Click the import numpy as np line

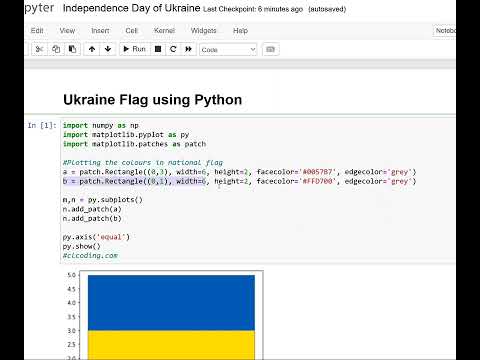(100, 125)
